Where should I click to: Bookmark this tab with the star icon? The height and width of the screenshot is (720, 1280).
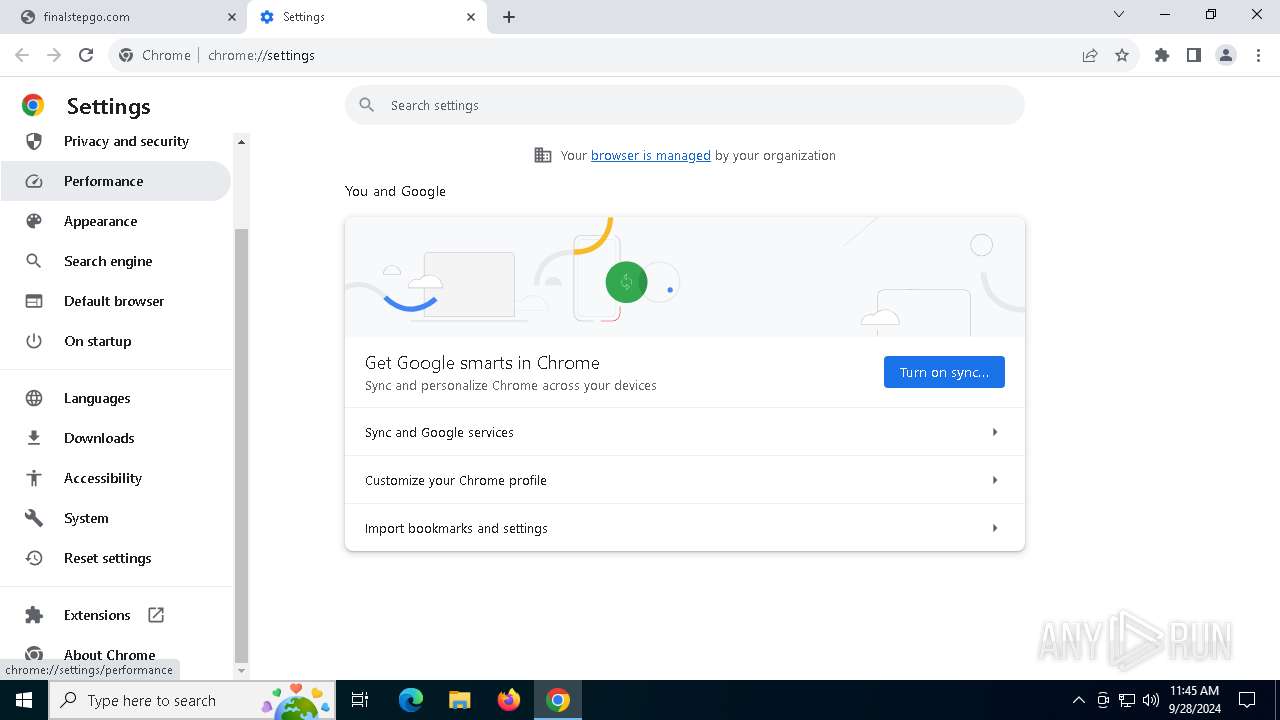(1122, 55)
